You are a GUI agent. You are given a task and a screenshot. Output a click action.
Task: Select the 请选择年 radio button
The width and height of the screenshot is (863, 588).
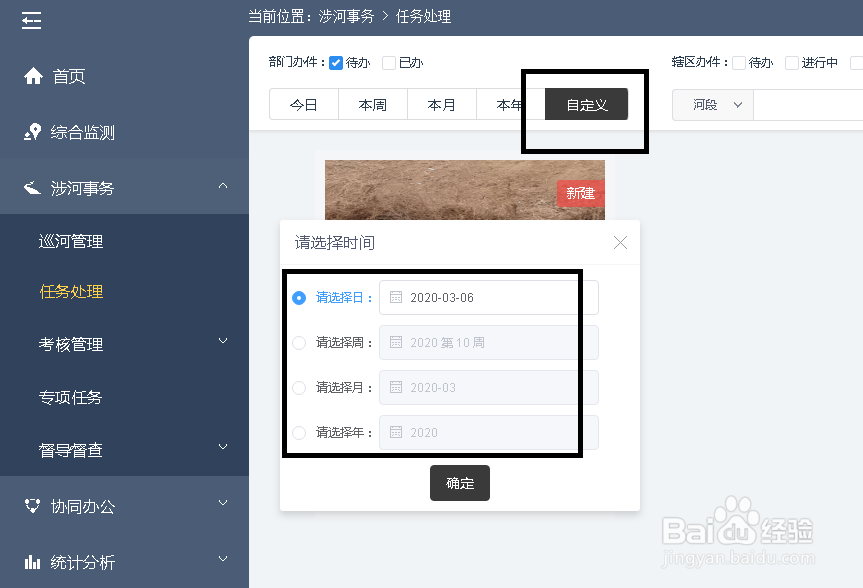pyautogui.click(x=299, y=433)
